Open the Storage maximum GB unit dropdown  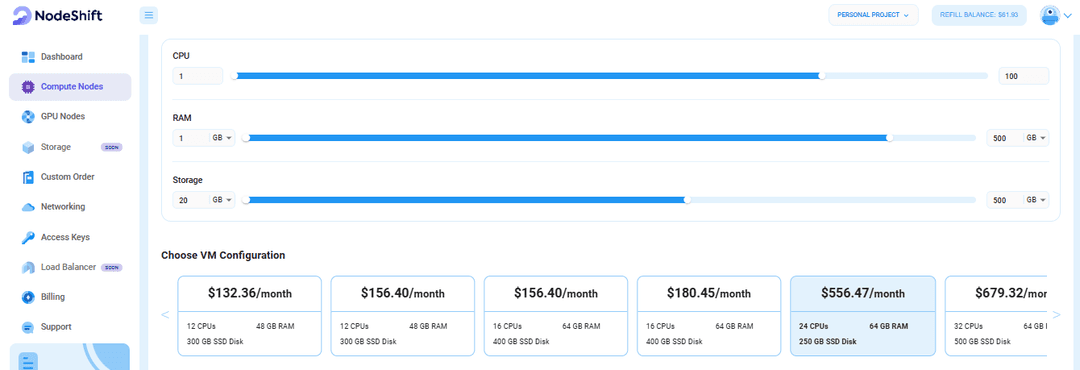click(1037, 201)
